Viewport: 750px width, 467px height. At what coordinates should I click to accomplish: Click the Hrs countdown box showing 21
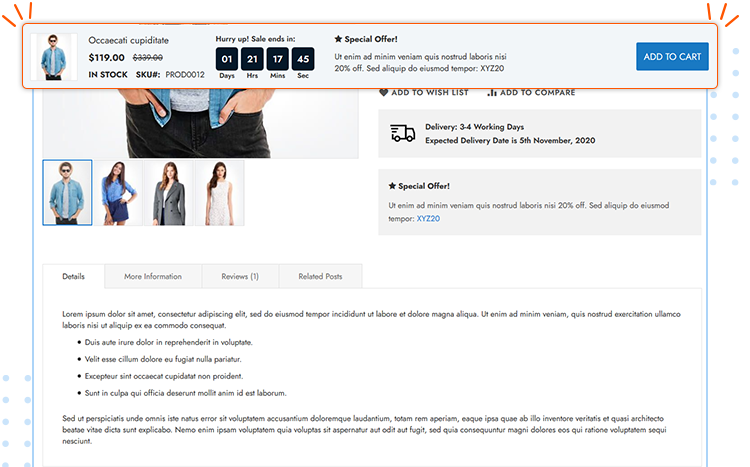(252, 59)
